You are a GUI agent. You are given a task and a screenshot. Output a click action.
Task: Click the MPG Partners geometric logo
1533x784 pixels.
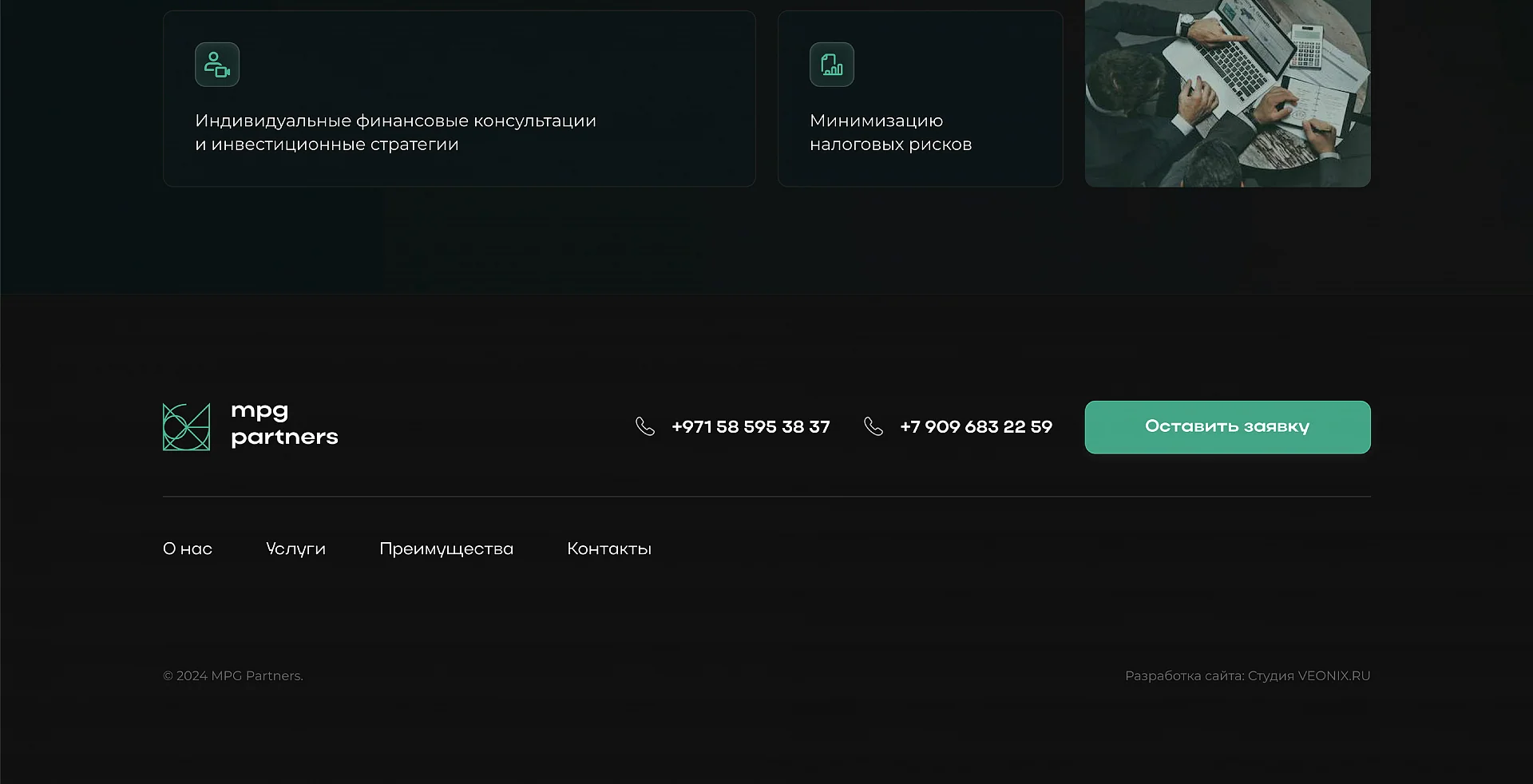coord(186,427)
